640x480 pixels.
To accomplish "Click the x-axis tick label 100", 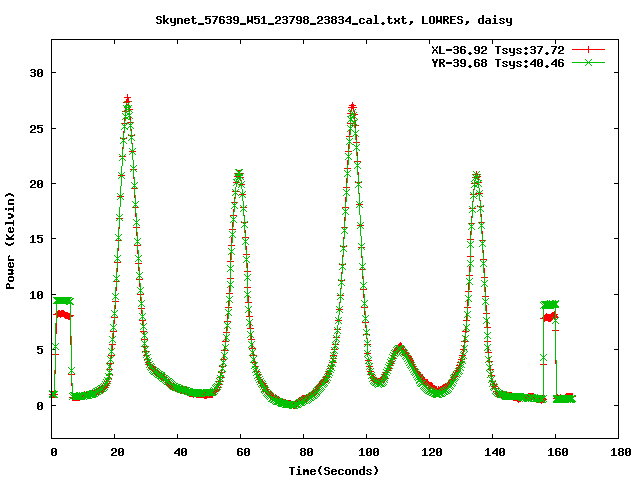I will (x=369, y=452).
